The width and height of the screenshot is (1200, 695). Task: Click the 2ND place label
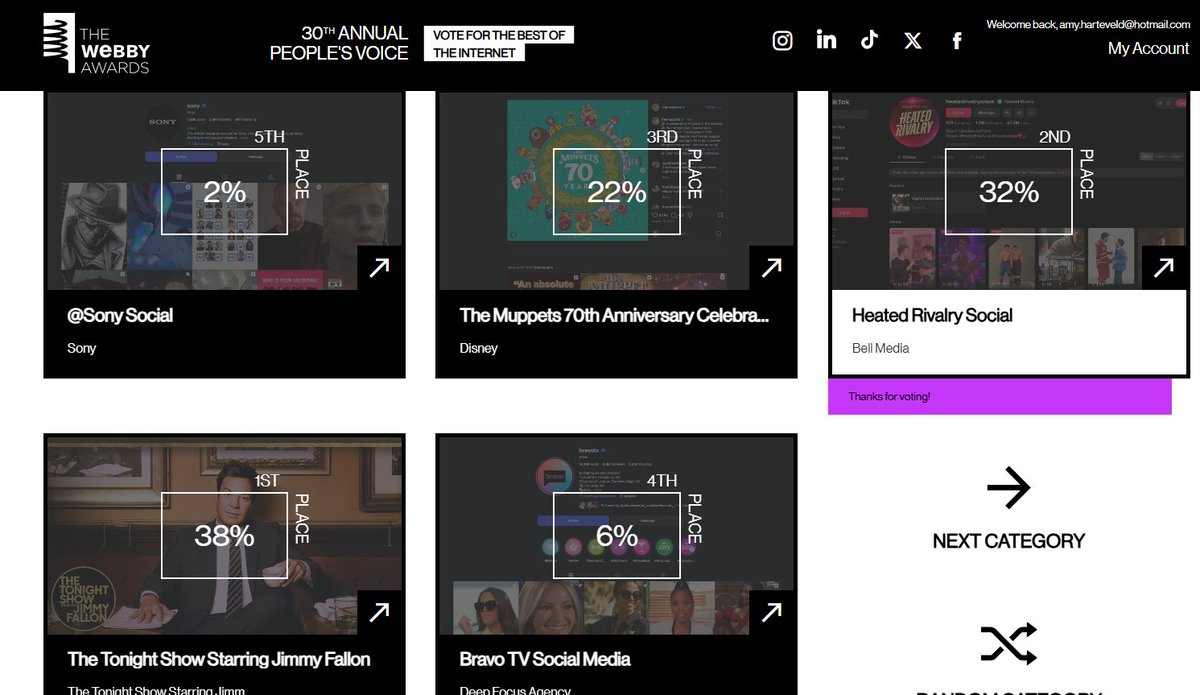[1054, 137]
